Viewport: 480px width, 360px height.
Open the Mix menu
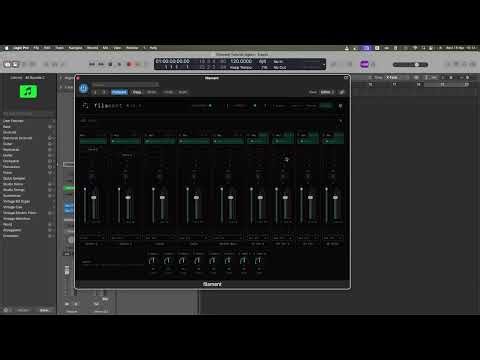[x=105, y=48]
